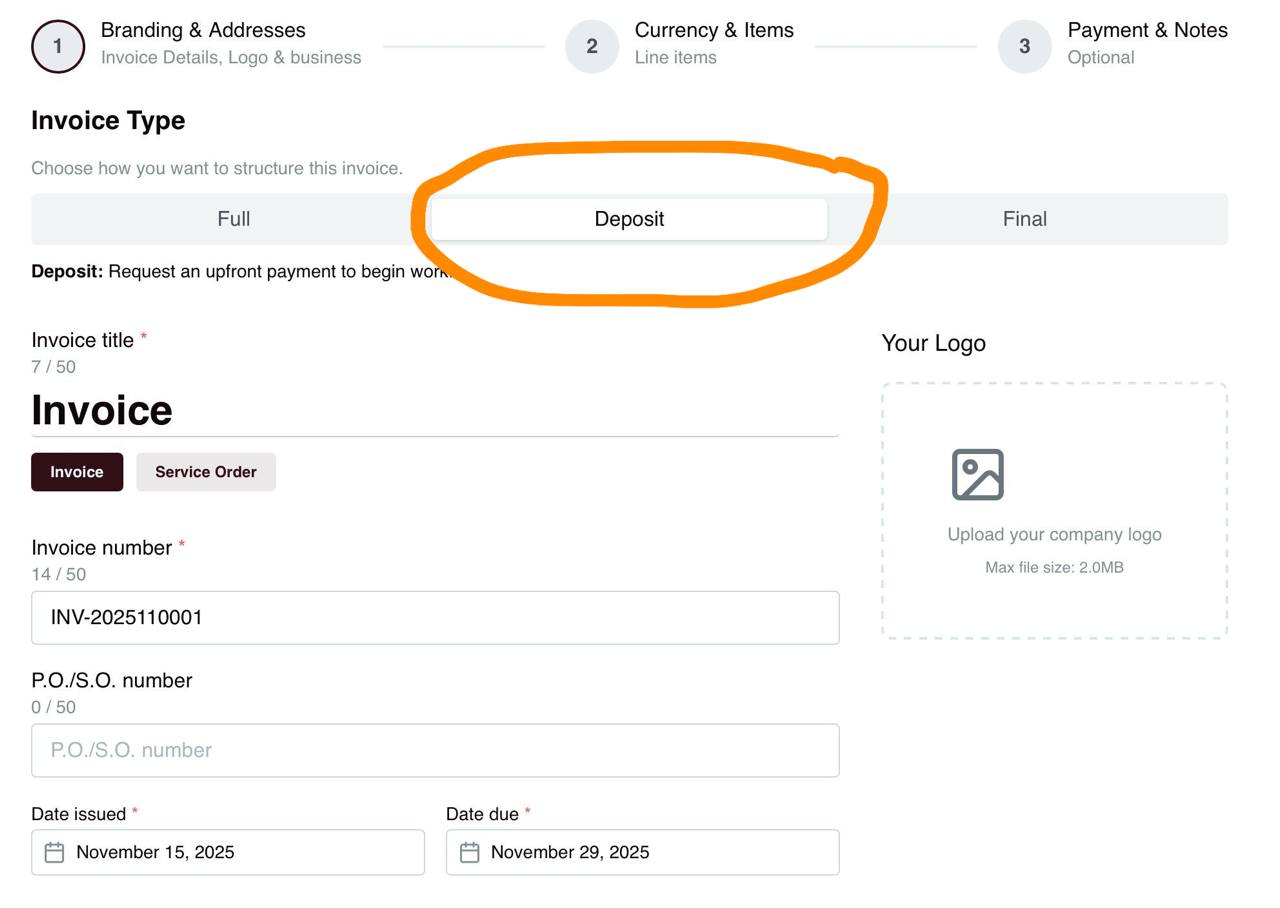1280x908 pixels.
Task: Focus the Invoice number field
Action: click(435, 618)
